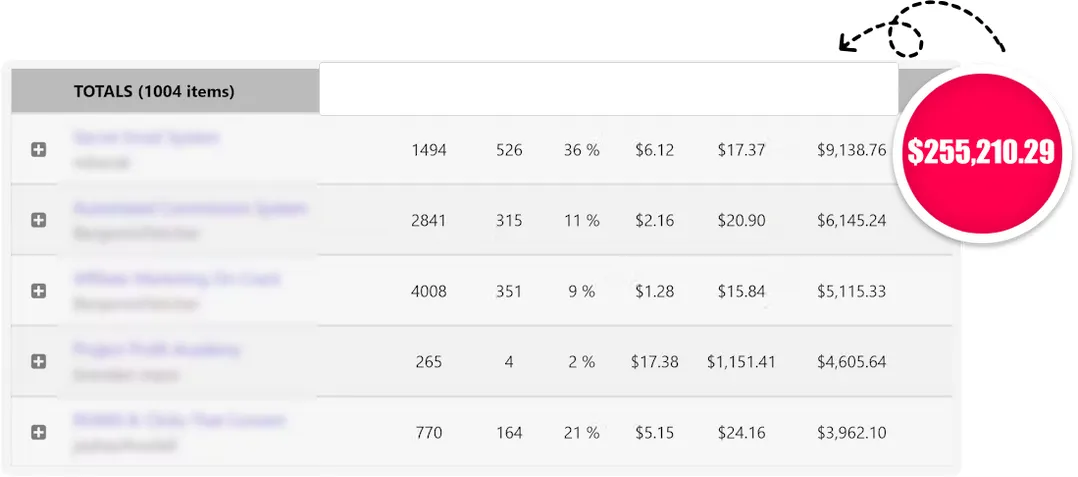
Task: Click the blank white box in the totals header
Action: 608,89
